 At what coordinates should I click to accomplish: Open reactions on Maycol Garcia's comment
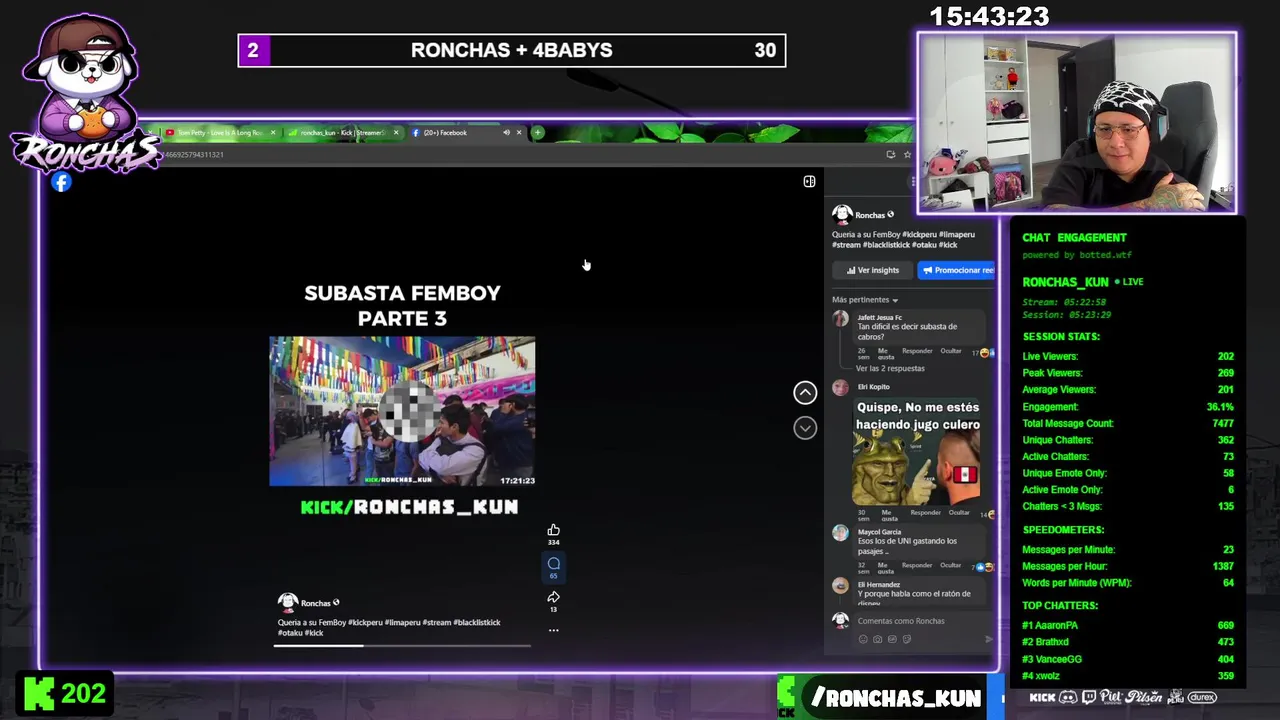tap(982, 567)
